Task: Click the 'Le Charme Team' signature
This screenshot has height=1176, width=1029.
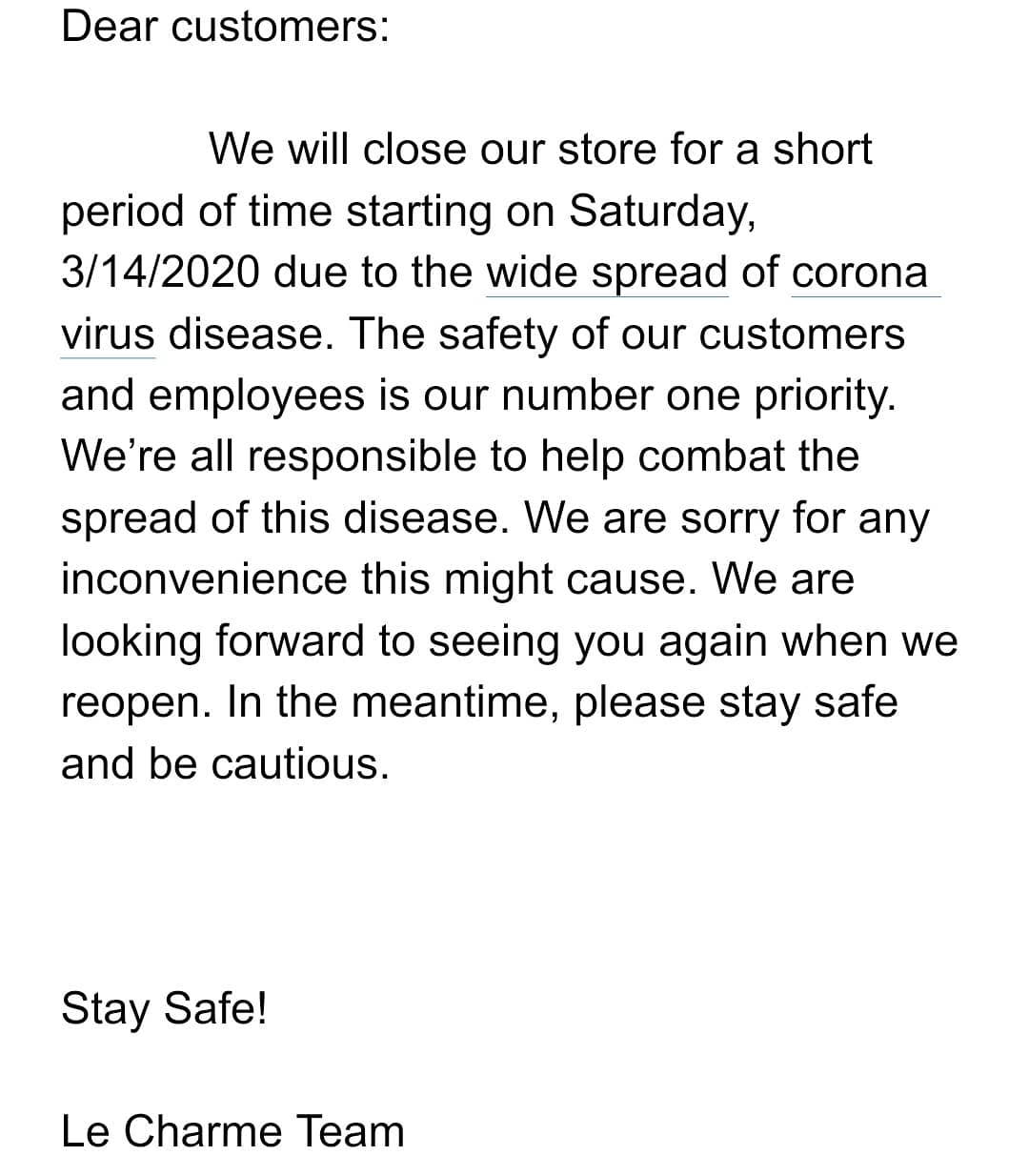Action: (x=232, y=1131)
